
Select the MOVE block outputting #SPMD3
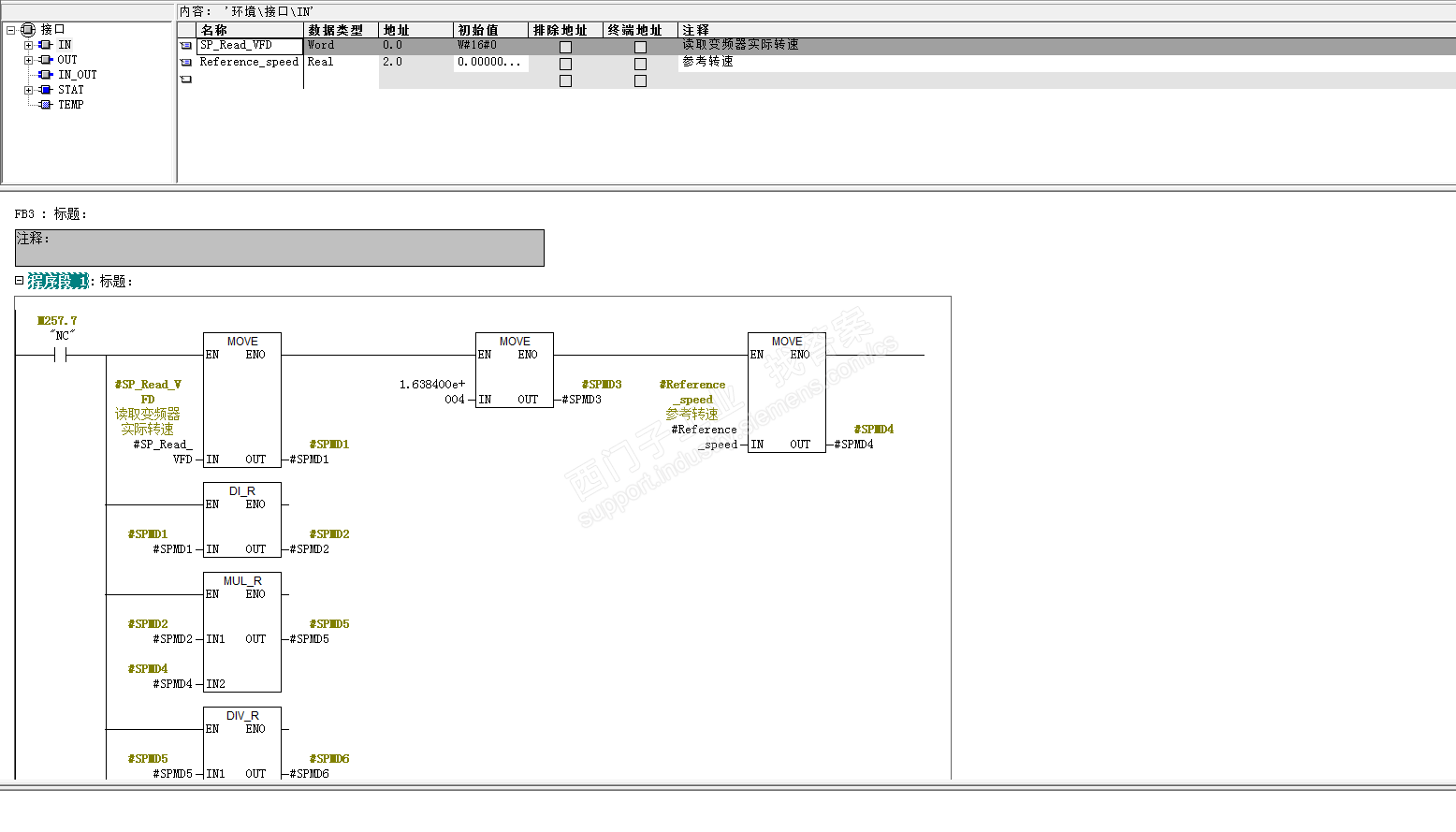(515, 370)
